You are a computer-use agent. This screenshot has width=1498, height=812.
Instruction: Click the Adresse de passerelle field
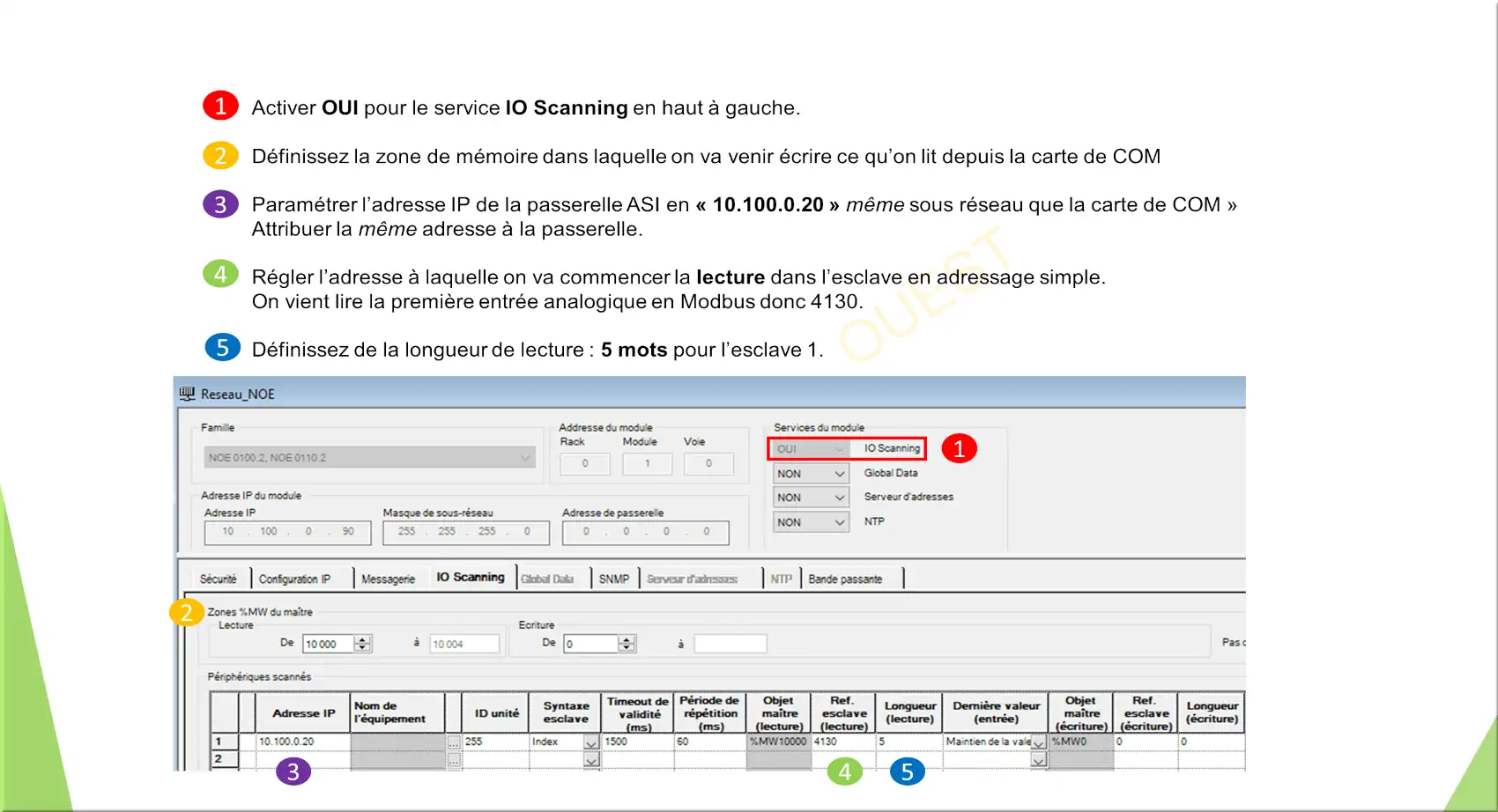point(646,532)
